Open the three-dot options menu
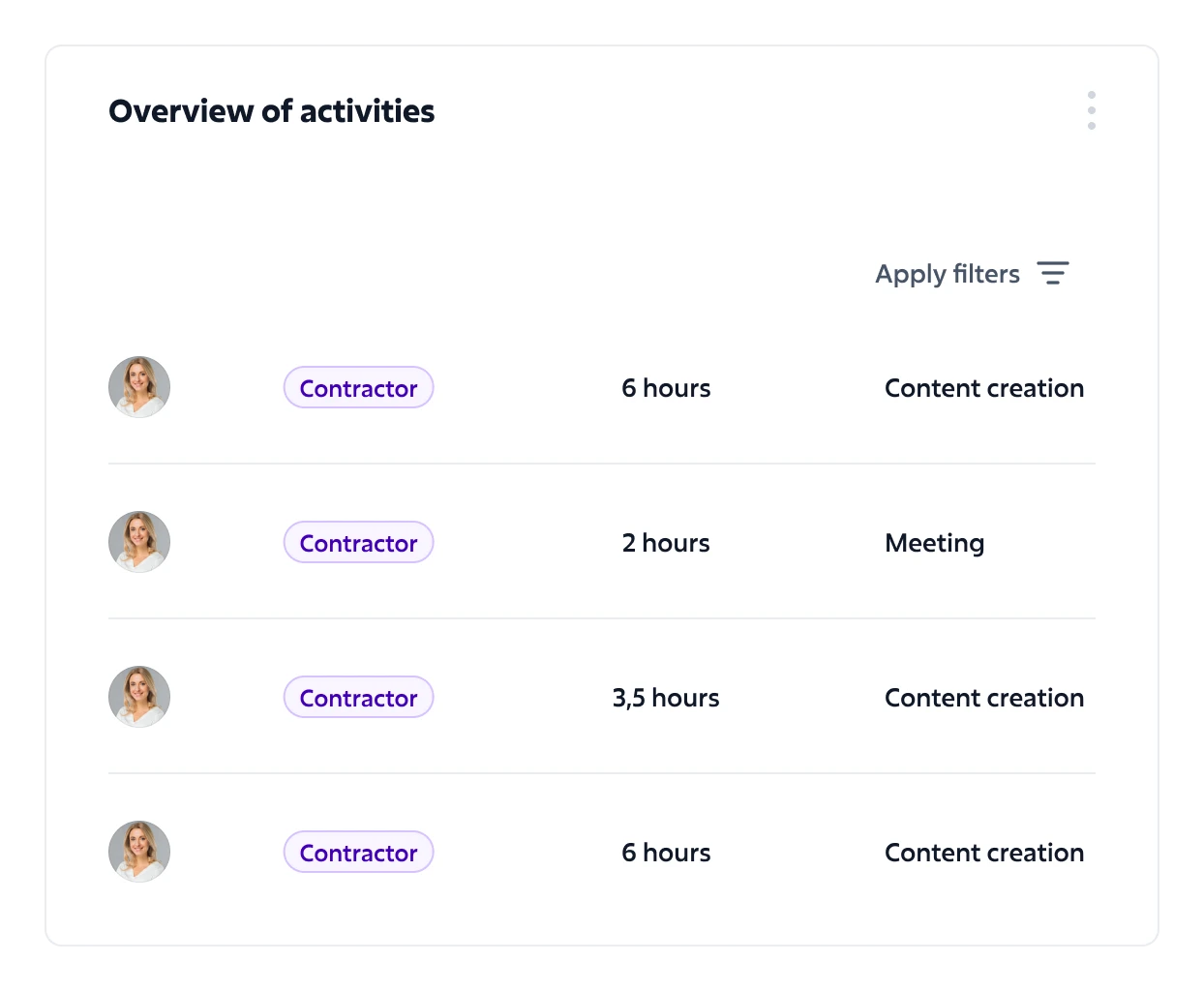 (1091, 110)
